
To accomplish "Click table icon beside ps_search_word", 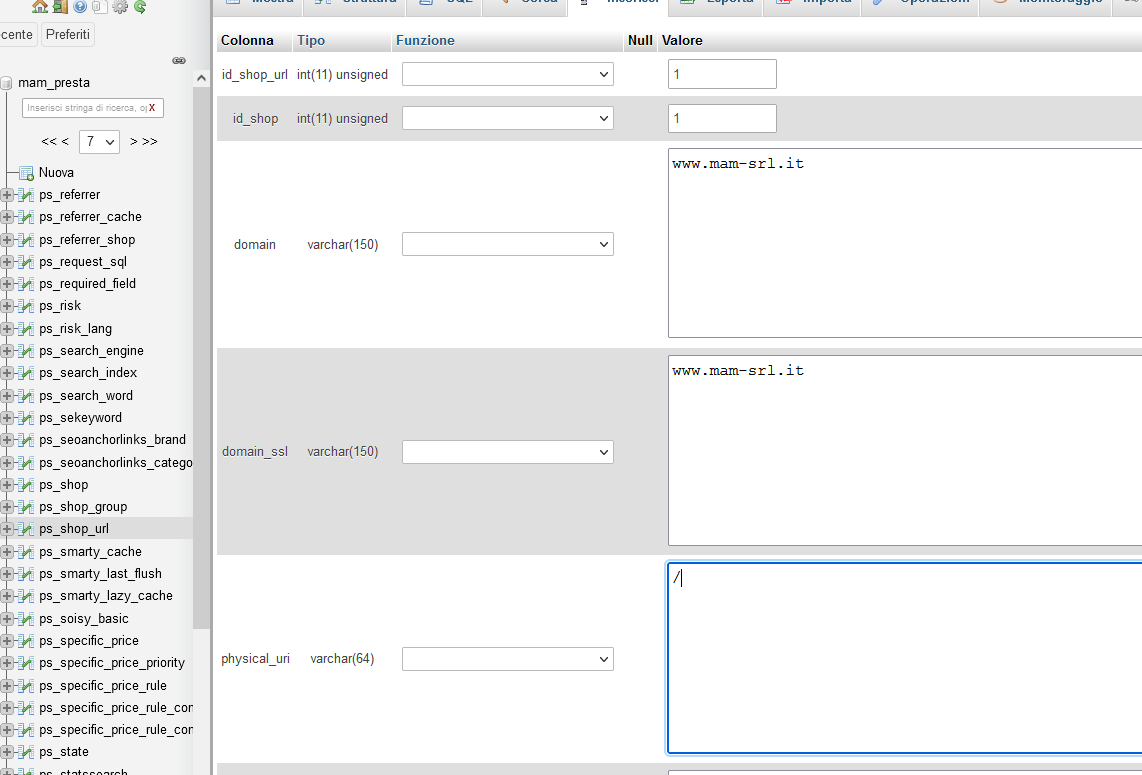I will pos(26,396).
